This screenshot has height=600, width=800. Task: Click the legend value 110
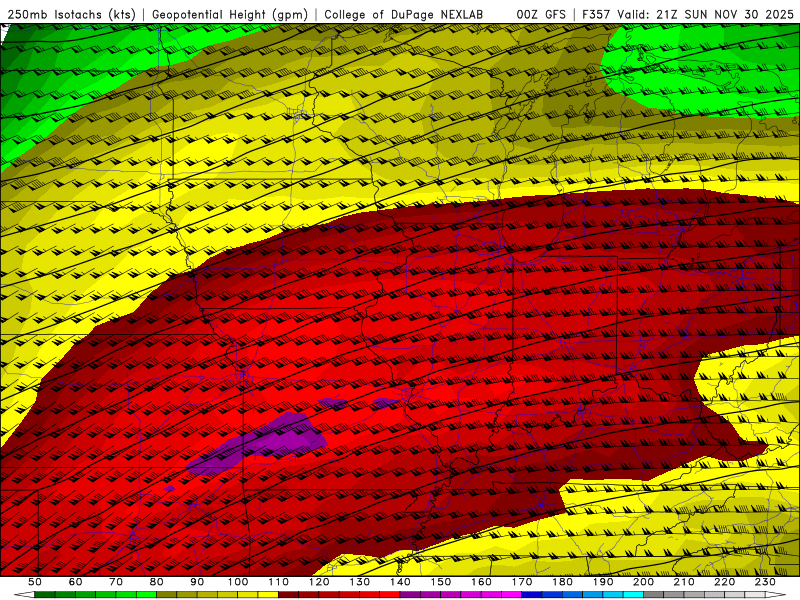click(279, 582)
